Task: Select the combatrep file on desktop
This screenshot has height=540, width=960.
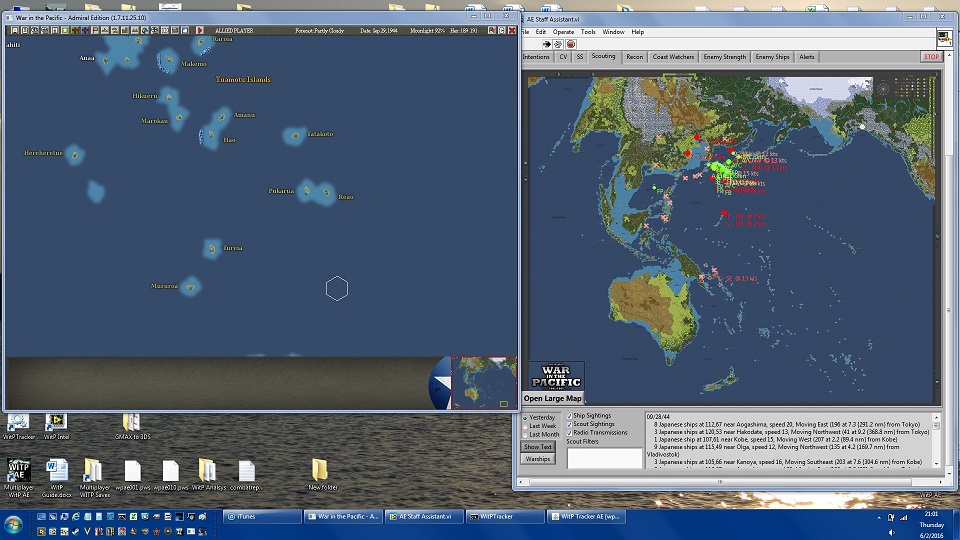Action: [x=246, y=475]
